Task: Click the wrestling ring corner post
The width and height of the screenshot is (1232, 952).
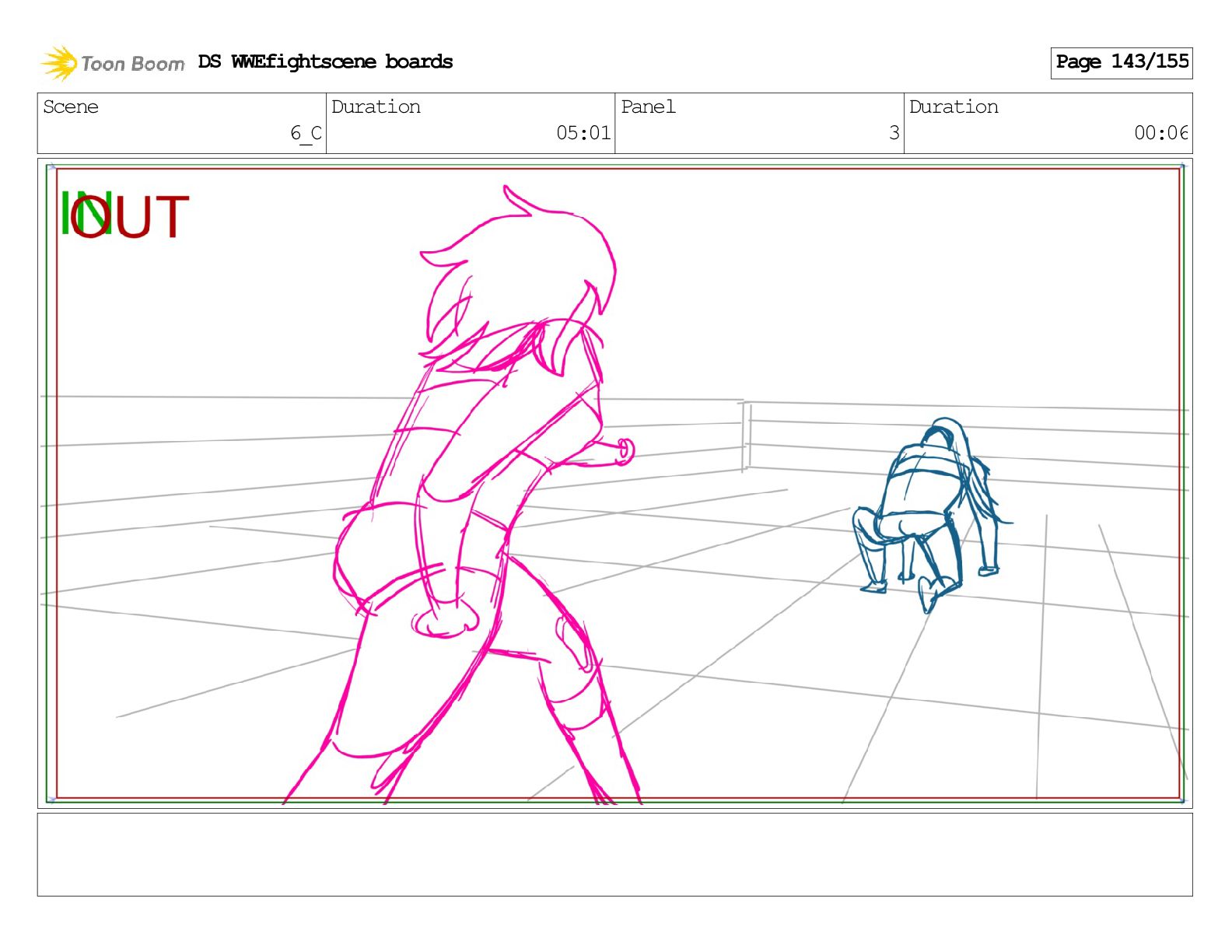Action: pos(745,436)
